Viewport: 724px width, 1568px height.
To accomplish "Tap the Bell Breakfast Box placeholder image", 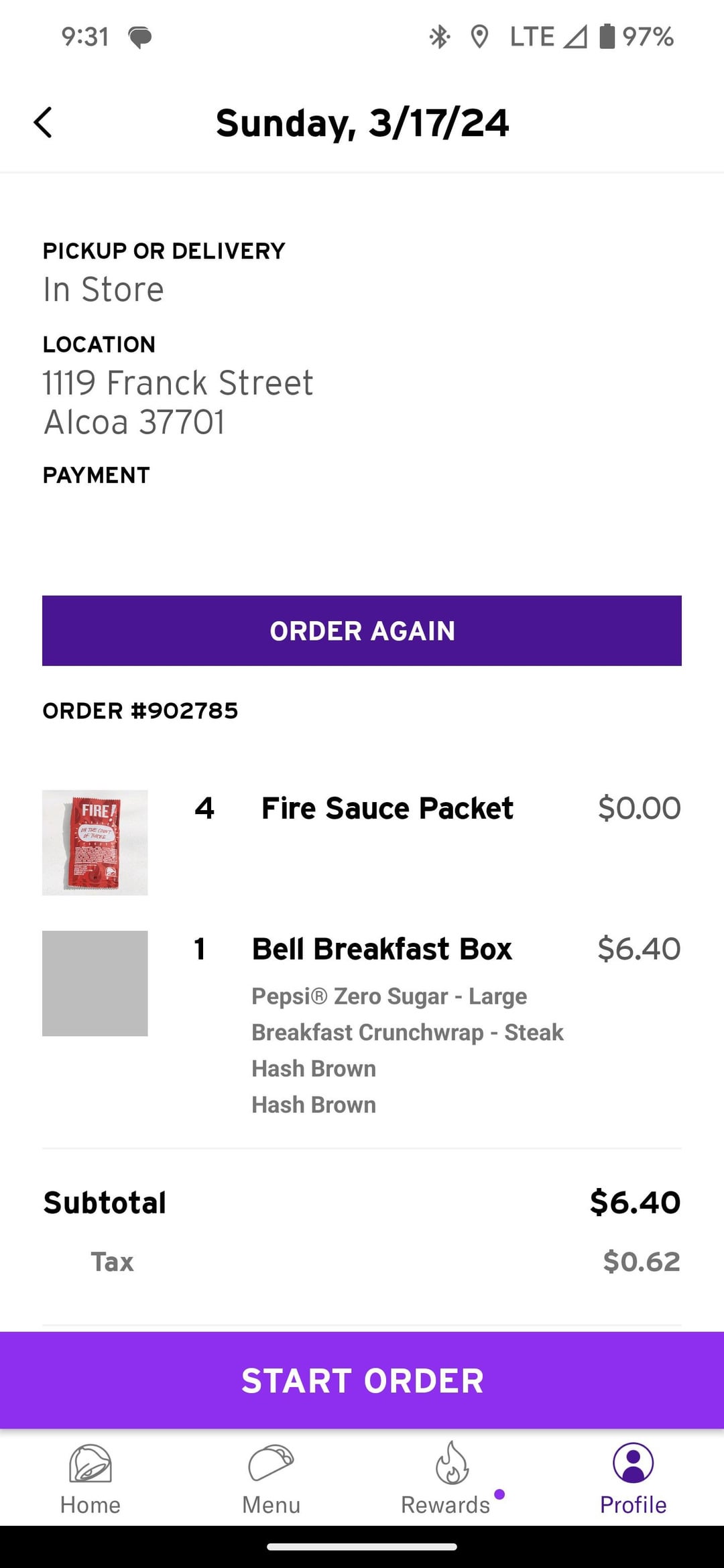I will (95, 983).
